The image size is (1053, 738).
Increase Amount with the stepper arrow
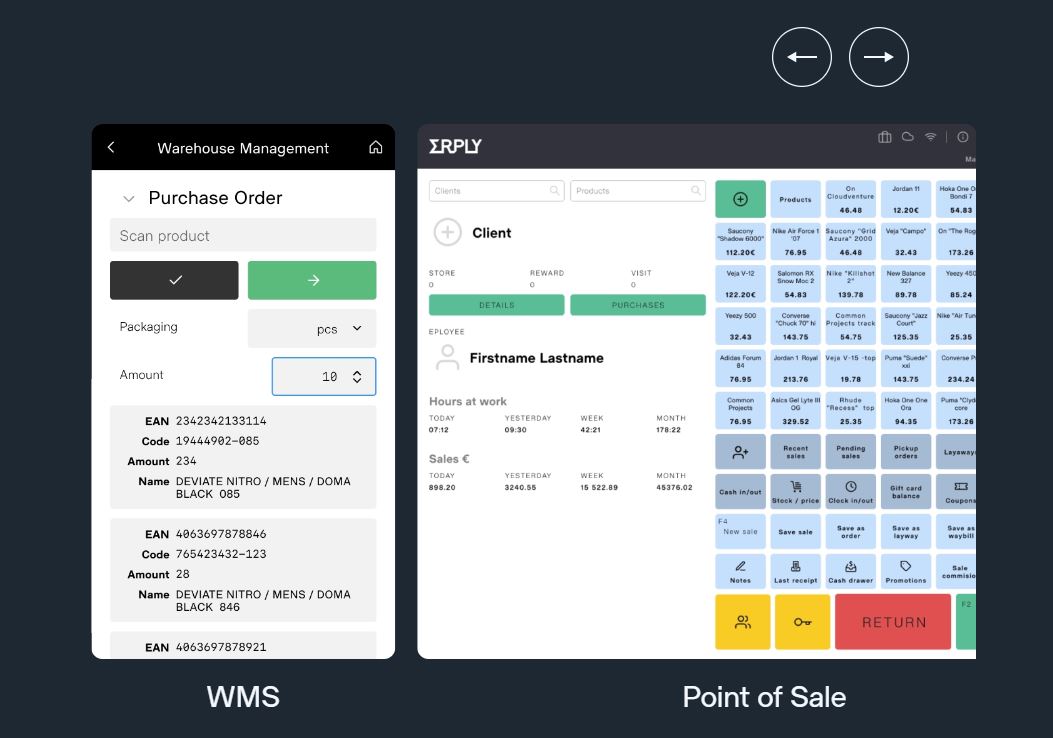[357, 370]
